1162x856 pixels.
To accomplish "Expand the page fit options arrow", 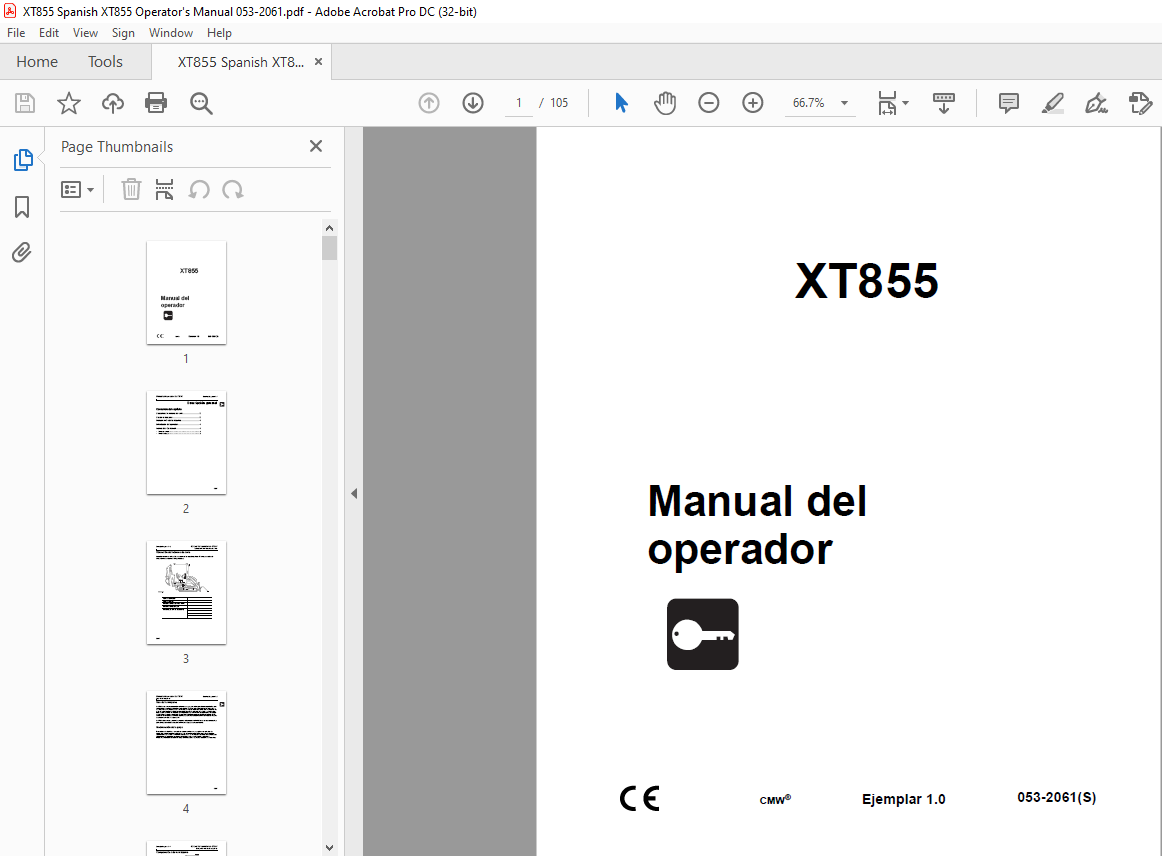I will [906, 103].
